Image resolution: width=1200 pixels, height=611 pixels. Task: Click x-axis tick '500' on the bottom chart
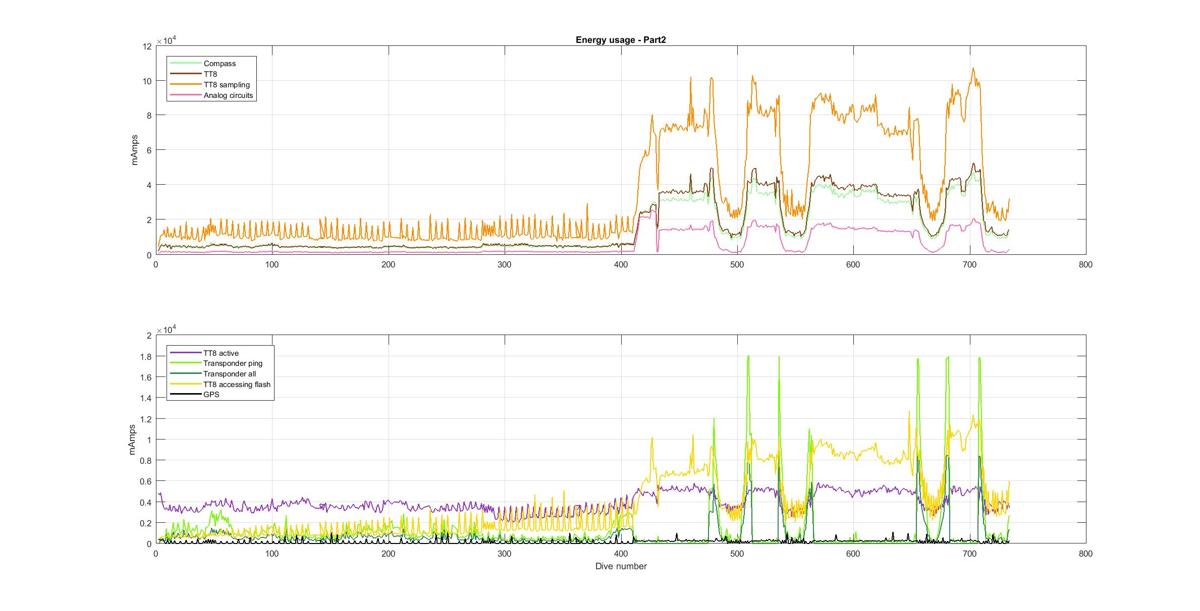[737, 553]
